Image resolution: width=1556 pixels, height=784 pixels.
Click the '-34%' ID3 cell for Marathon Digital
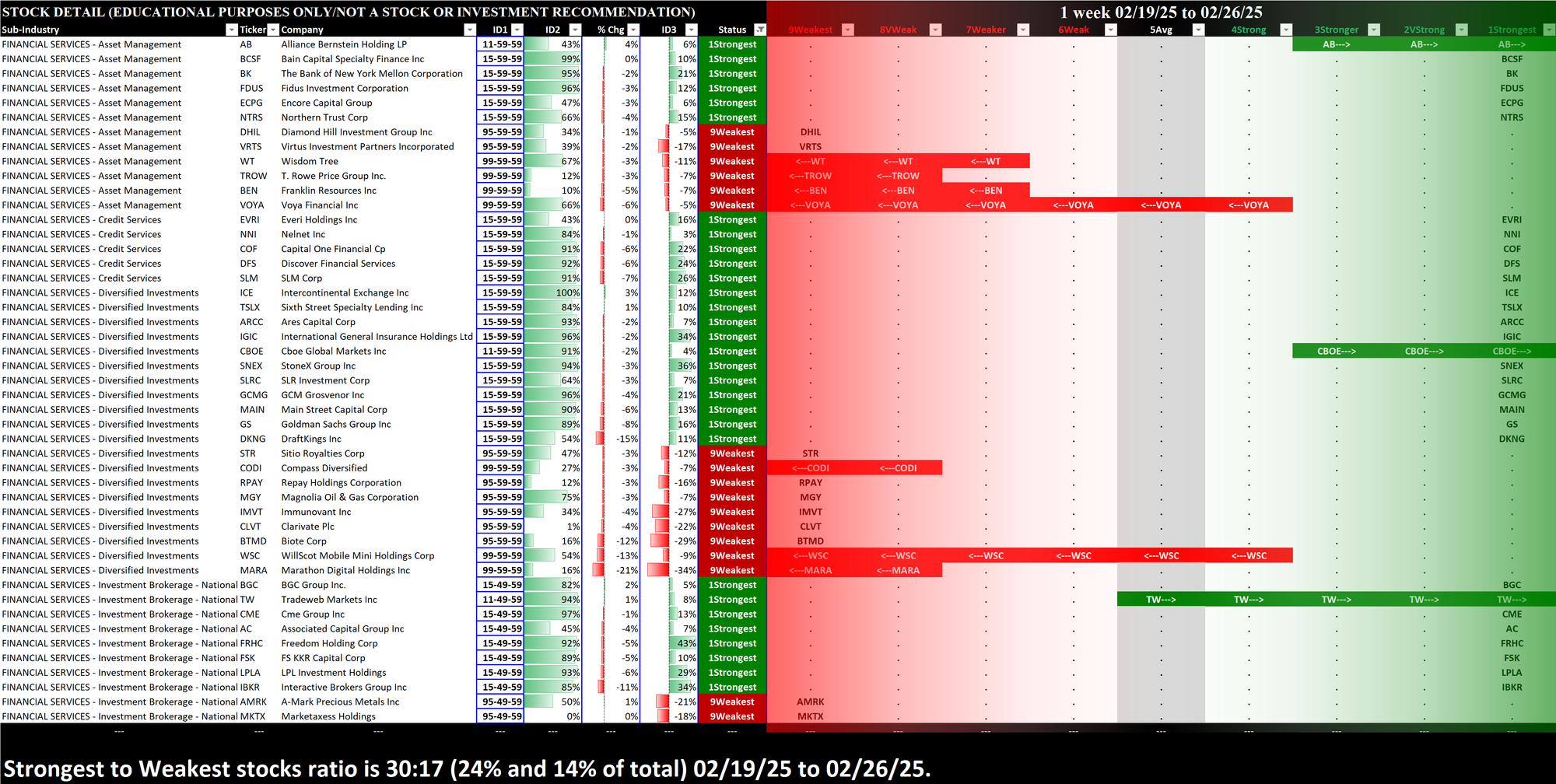(x=669, y=570)
